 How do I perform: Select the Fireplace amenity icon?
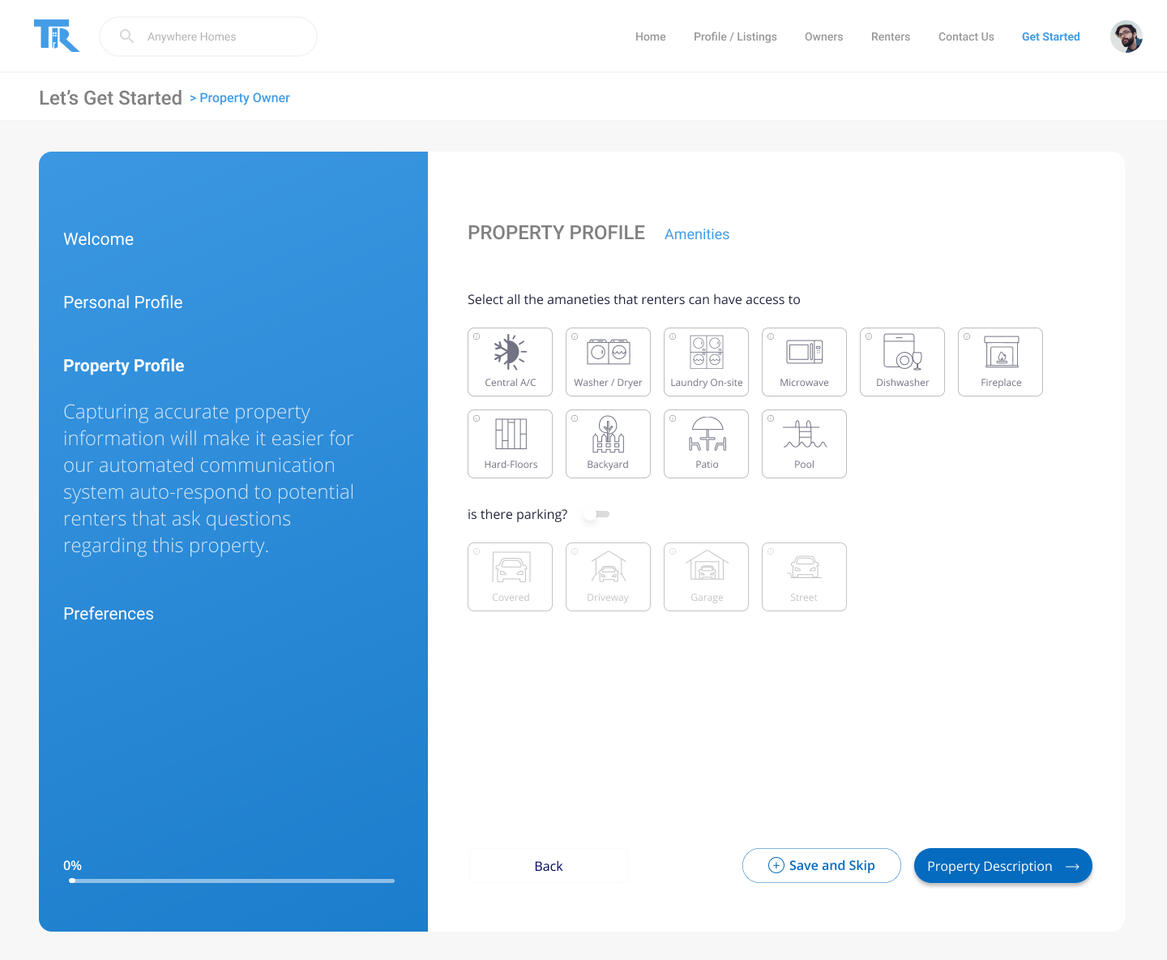[x=1000, y=361]
